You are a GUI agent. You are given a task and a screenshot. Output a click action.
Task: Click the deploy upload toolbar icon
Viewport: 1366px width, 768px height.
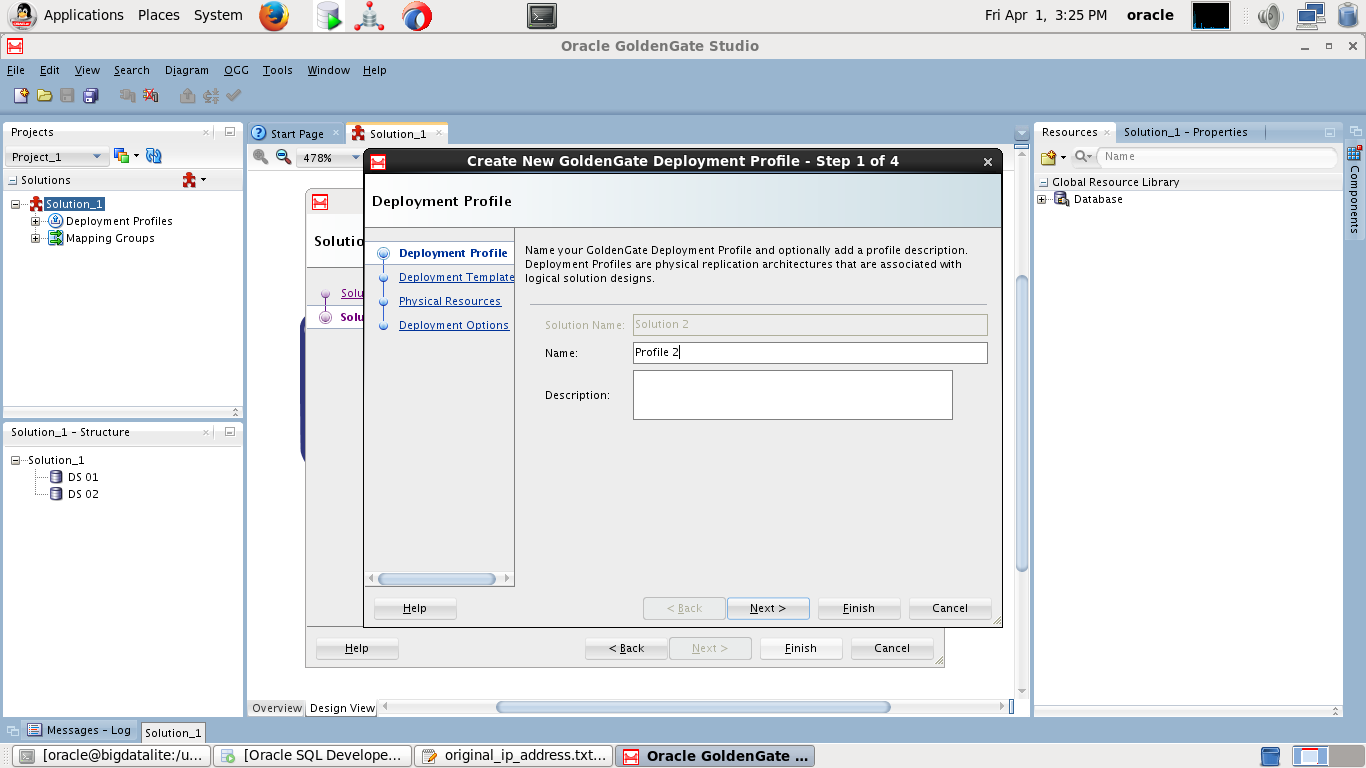[187, 95]
